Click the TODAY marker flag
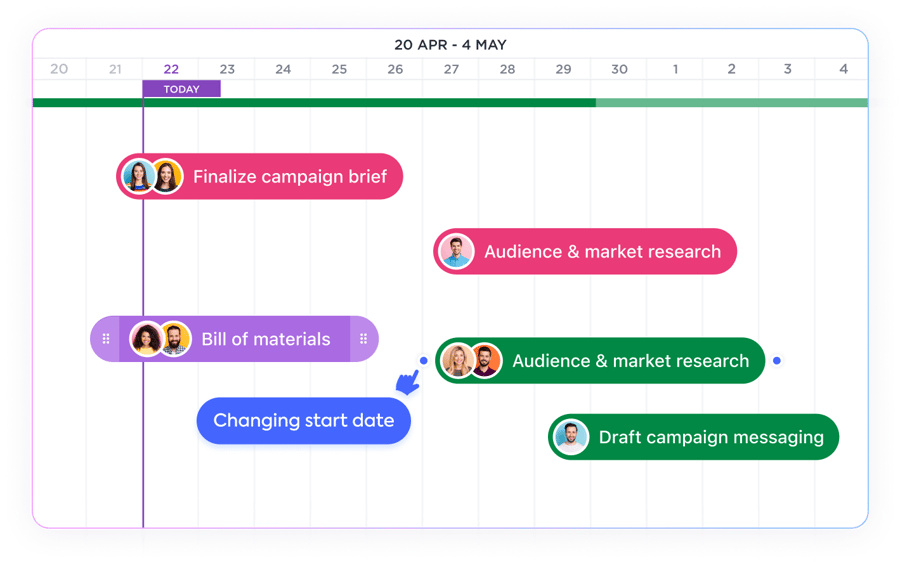900x563 pixels. tap(181, 89)
